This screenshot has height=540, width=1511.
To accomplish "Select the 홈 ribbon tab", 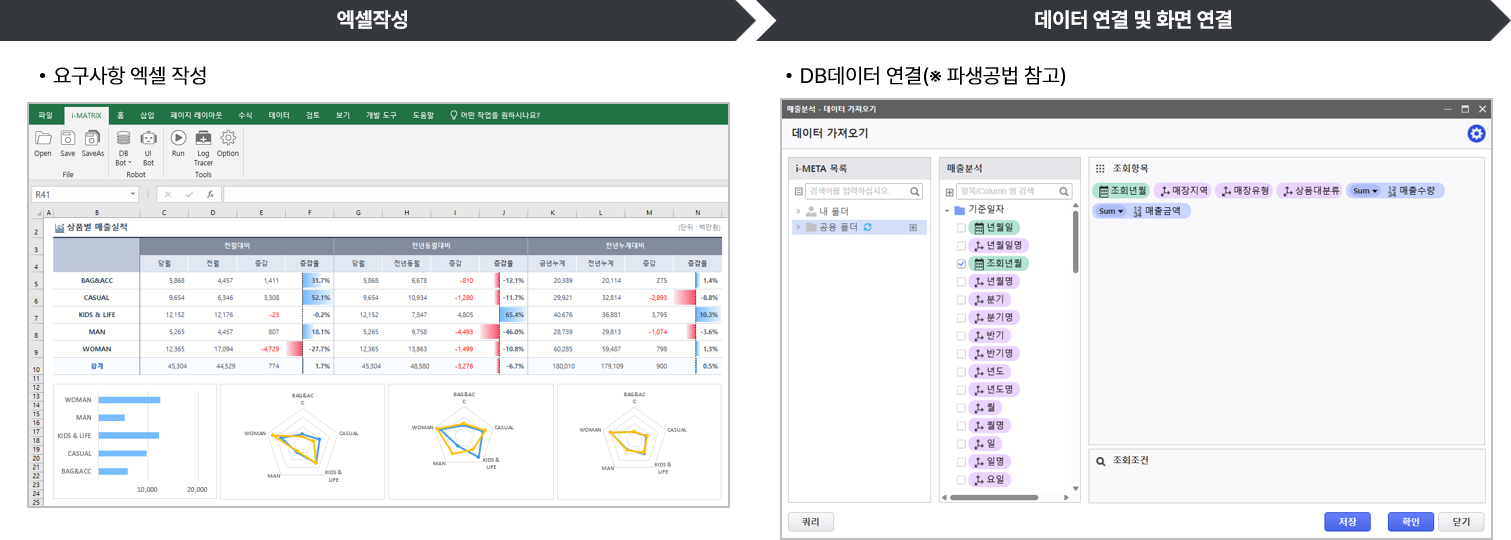I will [x=121, y=115].
